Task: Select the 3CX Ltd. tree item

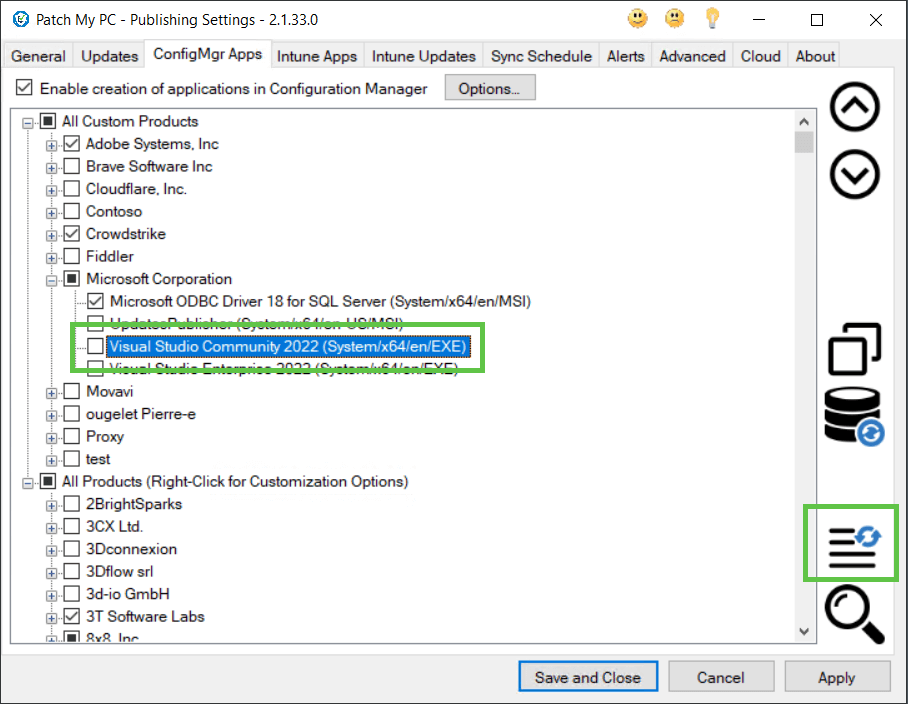Action: click(114, 526)
